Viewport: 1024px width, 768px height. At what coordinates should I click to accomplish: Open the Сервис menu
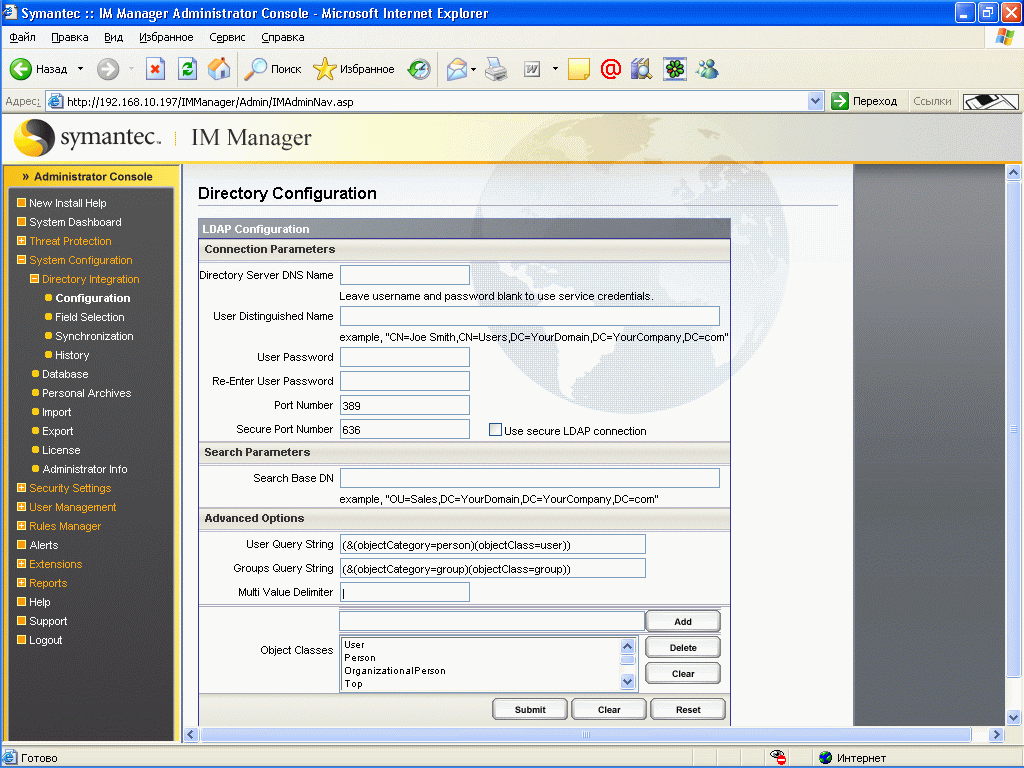pos(227,37)
